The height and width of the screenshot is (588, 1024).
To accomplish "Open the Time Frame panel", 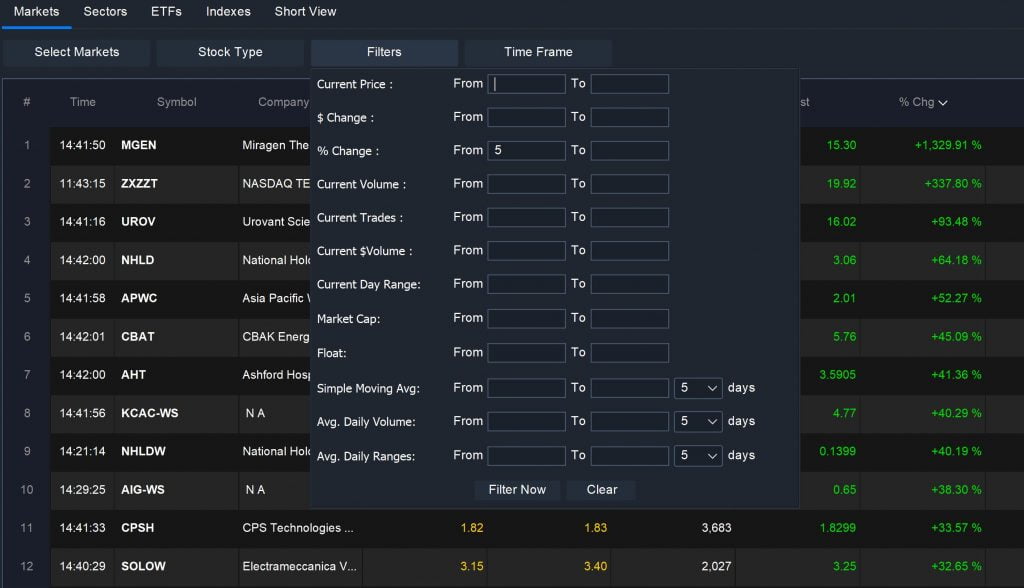I will coord(538,52).
